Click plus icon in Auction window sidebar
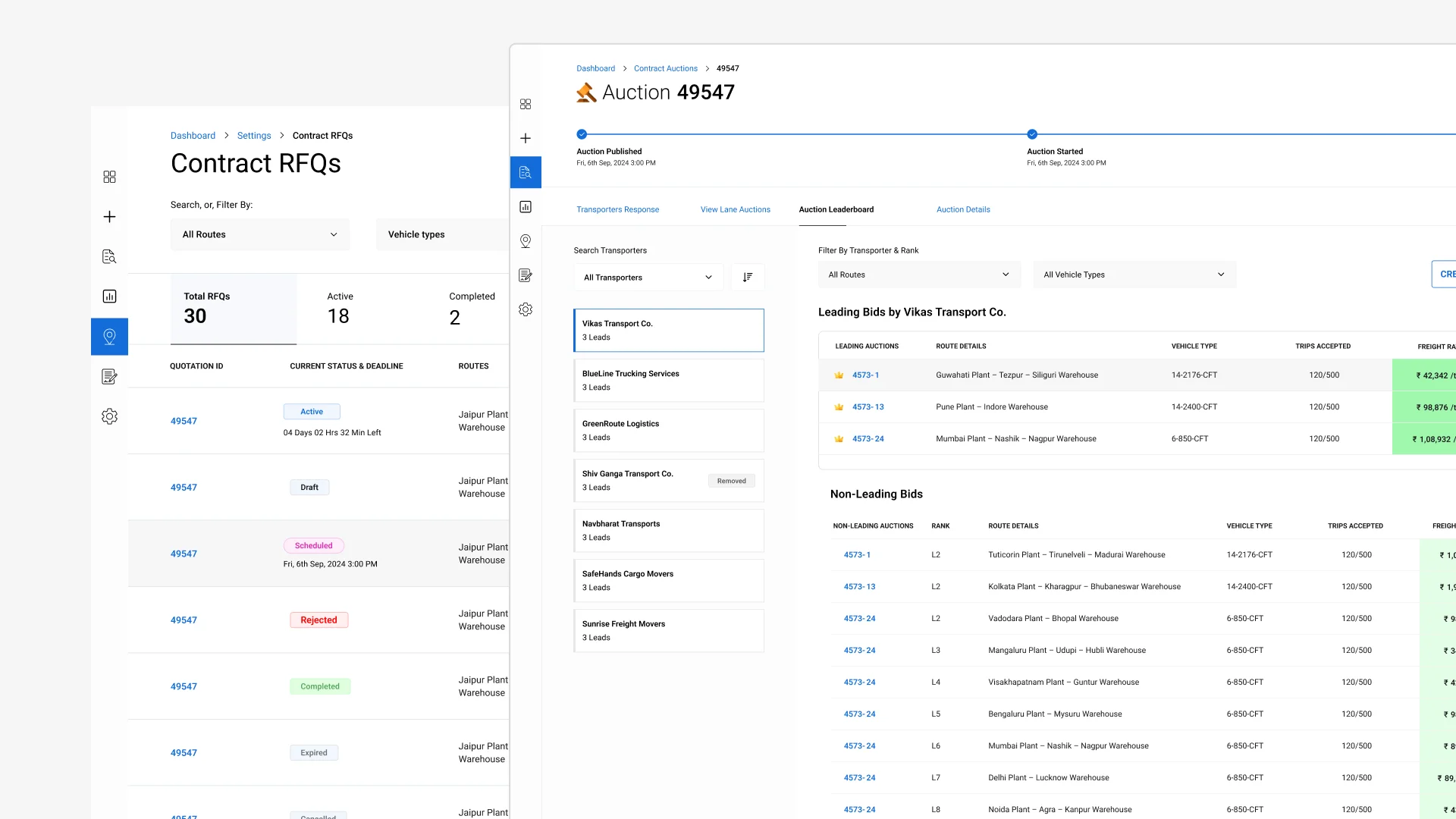 click(526, 138)
